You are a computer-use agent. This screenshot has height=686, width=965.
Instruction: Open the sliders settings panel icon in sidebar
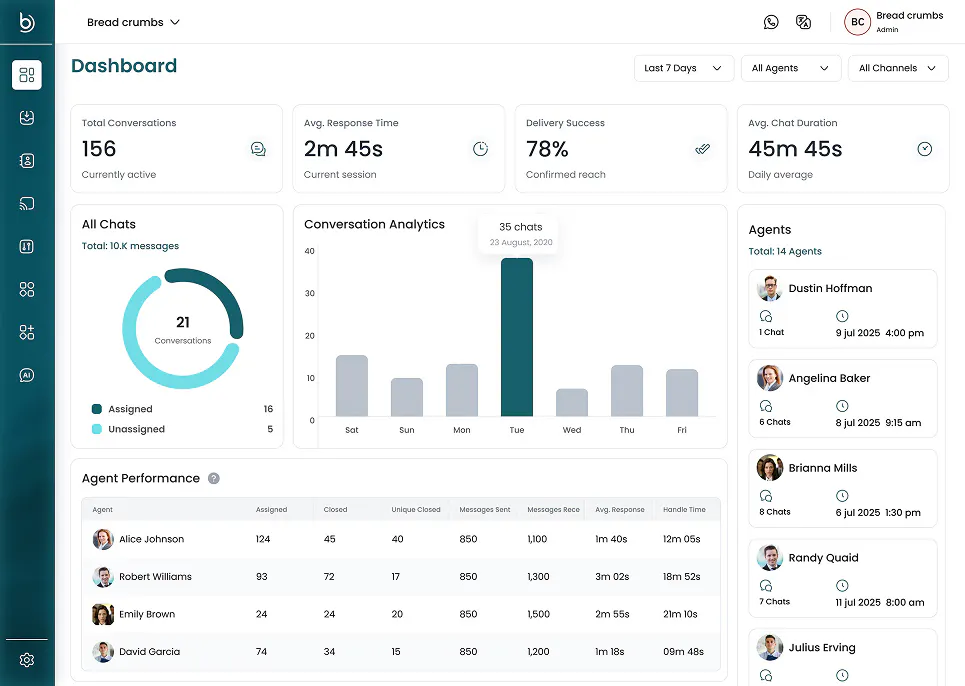26,247
